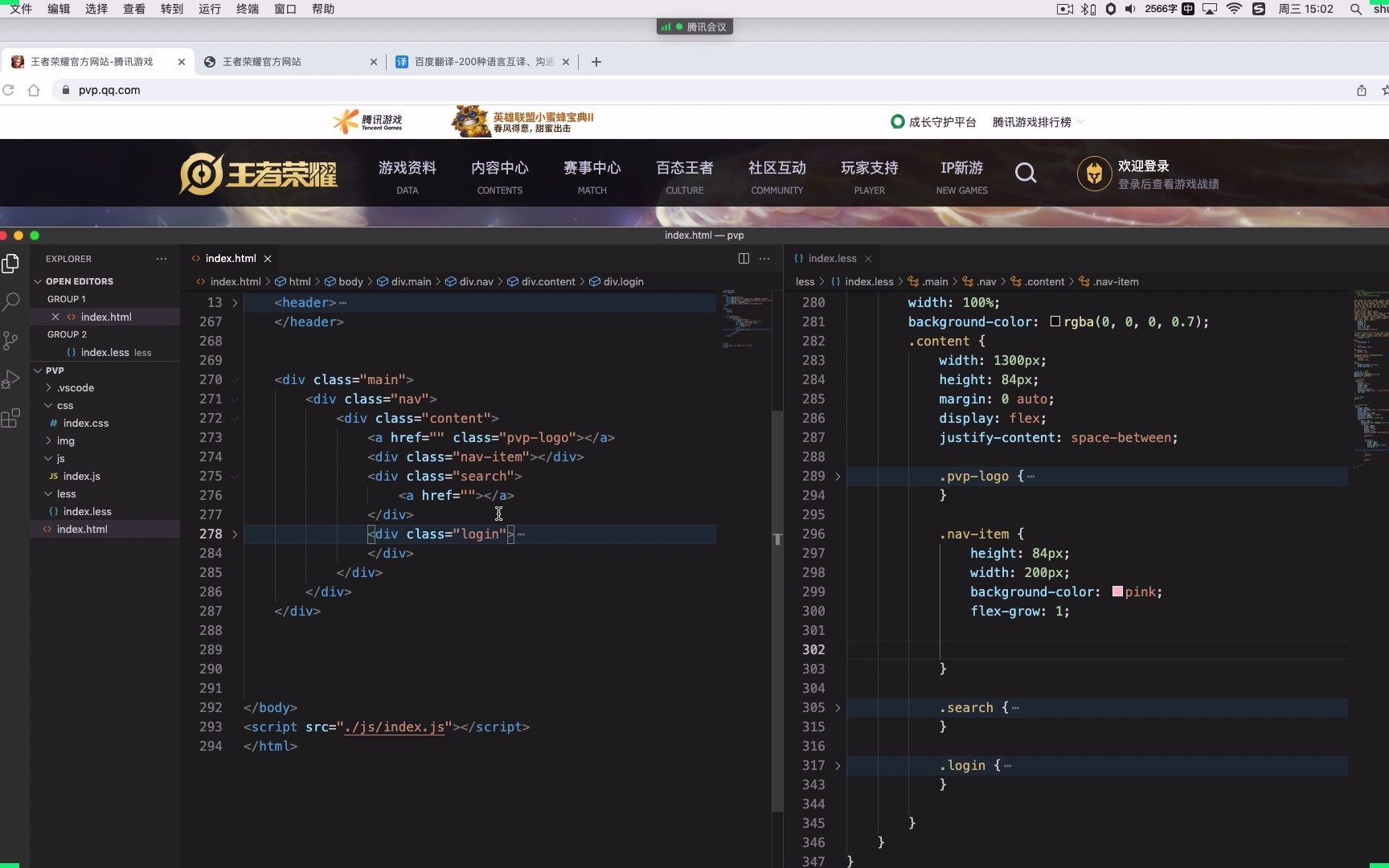The width and height of the screenshot is (1389, 868).
Task: Click 成长守护平台 link
Action: pos(934,122)
